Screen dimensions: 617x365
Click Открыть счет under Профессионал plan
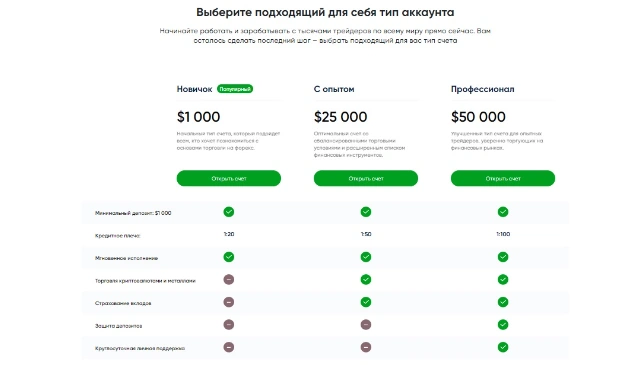pyautogui.click(x=502, y=178)
